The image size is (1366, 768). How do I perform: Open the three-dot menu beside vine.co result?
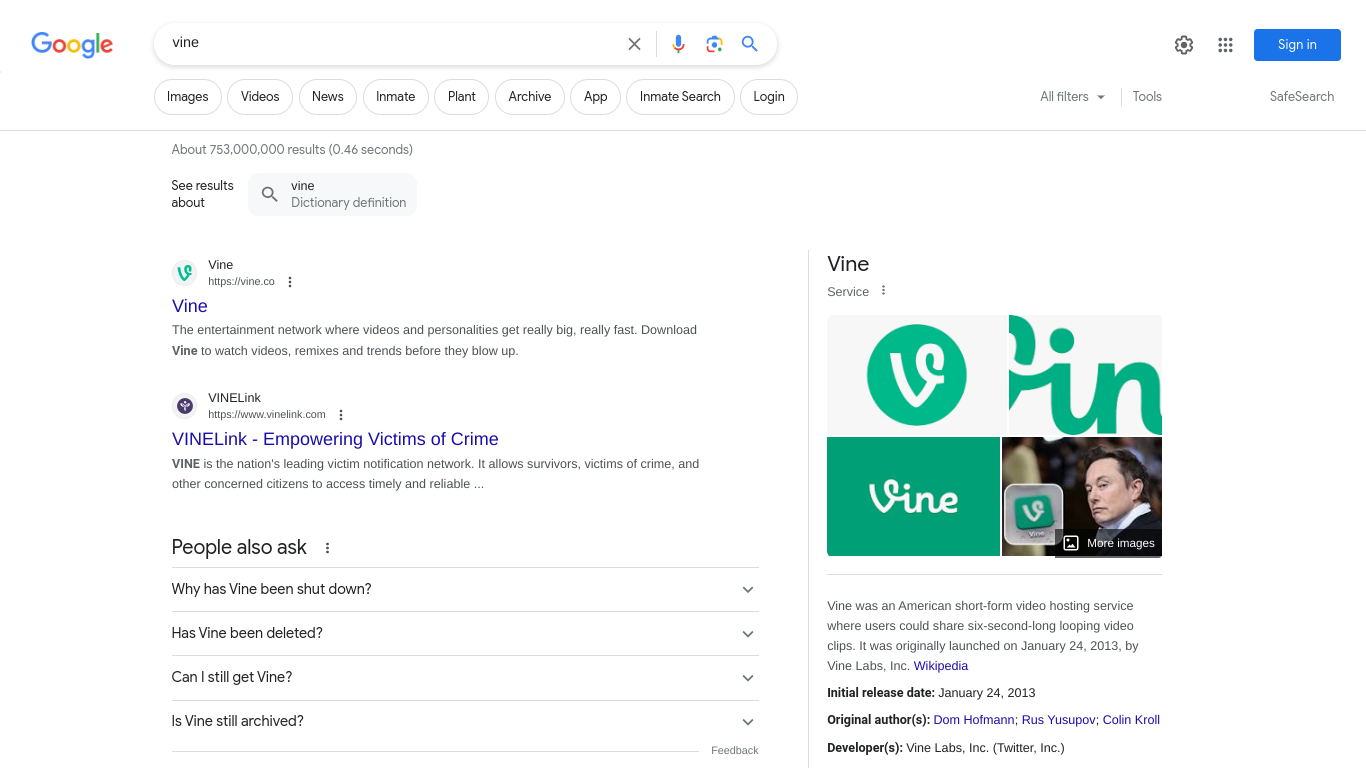[290, 282]
